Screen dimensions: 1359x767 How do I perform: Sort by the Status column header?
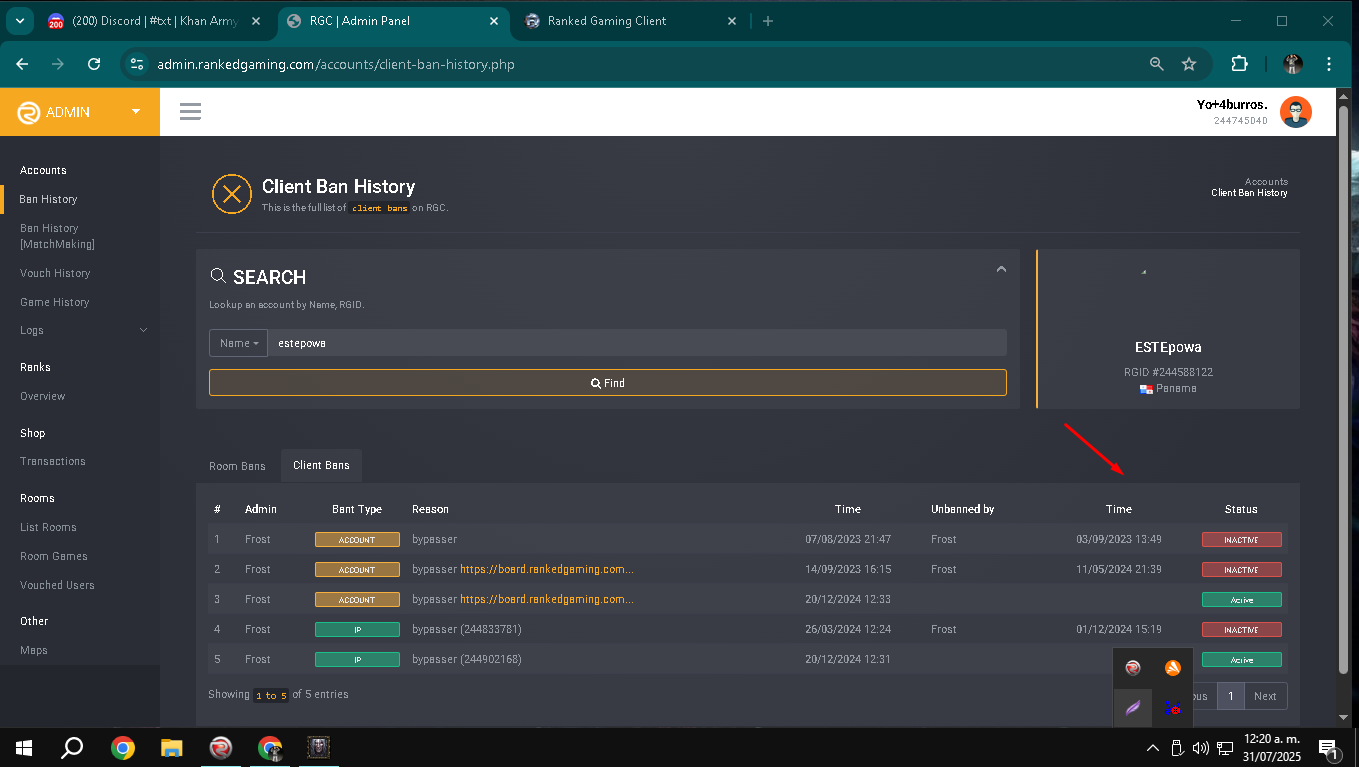coord(1241,509)
